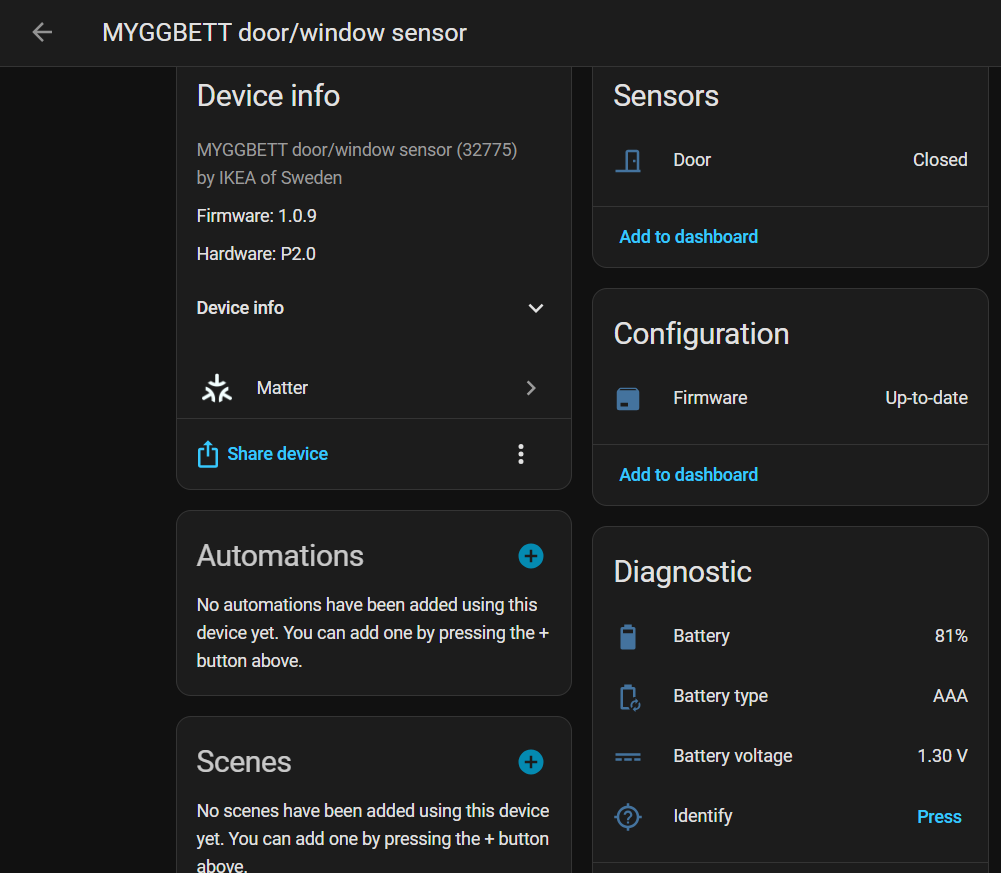Open the Door sensor entity row

[x=790, y=160]
